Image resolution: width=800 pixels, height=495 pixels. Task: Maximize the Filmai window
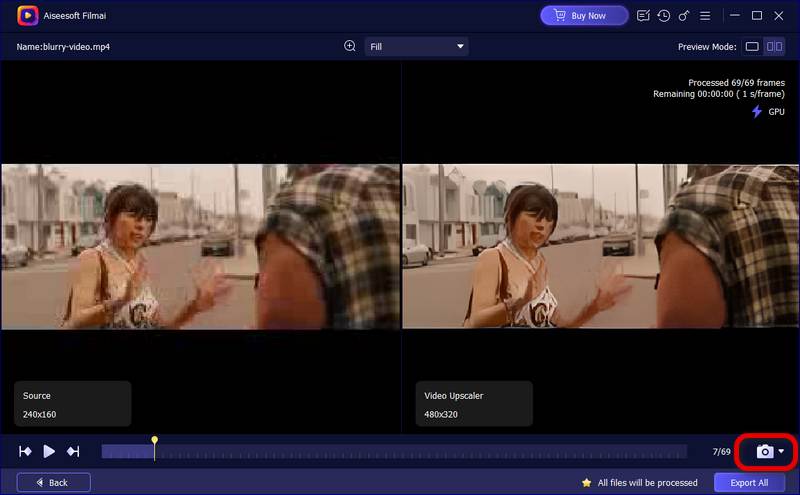(757, 15)
